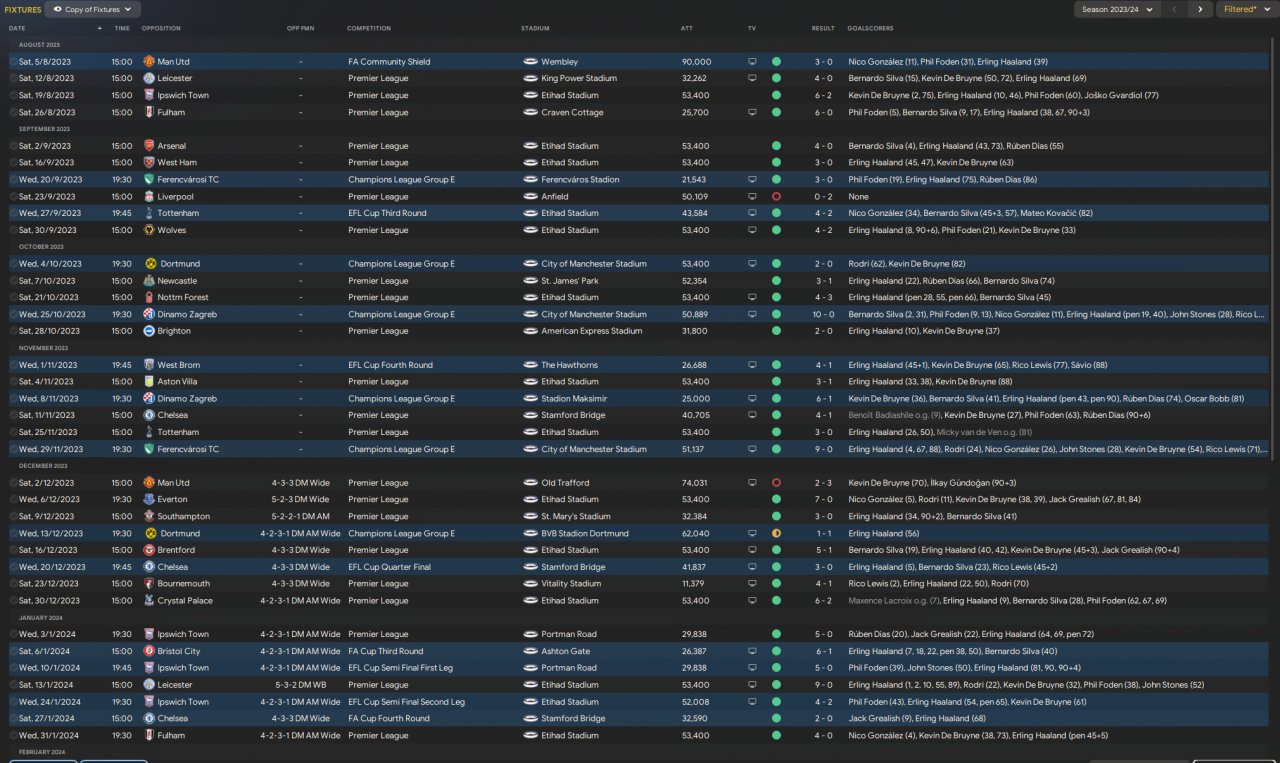Click the Nottm Forest club badge
The width and height of the screenshot is (1280, 763).
pos(149,298)
